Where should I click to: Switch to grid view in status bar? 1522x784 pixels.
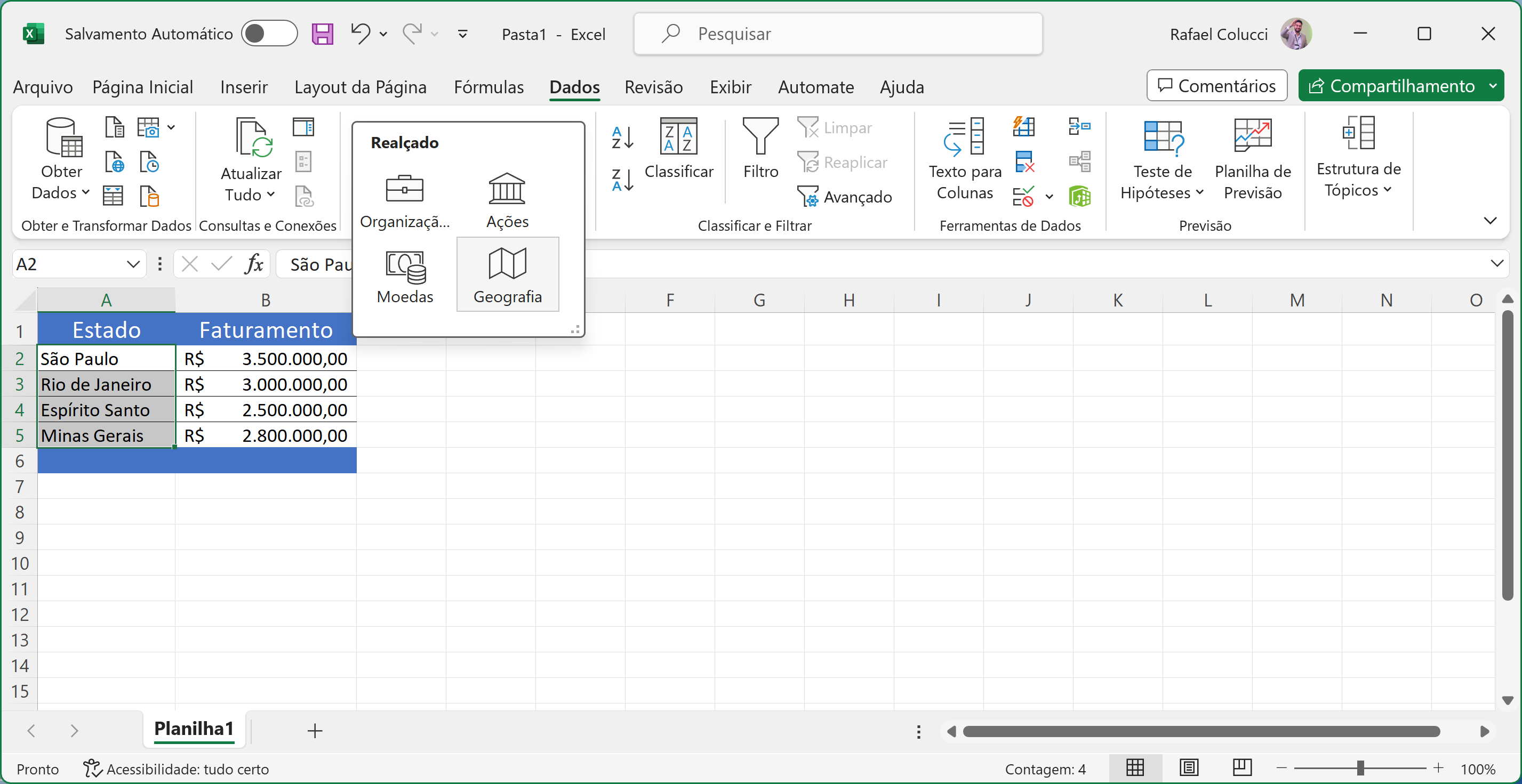click(1135, 768)
